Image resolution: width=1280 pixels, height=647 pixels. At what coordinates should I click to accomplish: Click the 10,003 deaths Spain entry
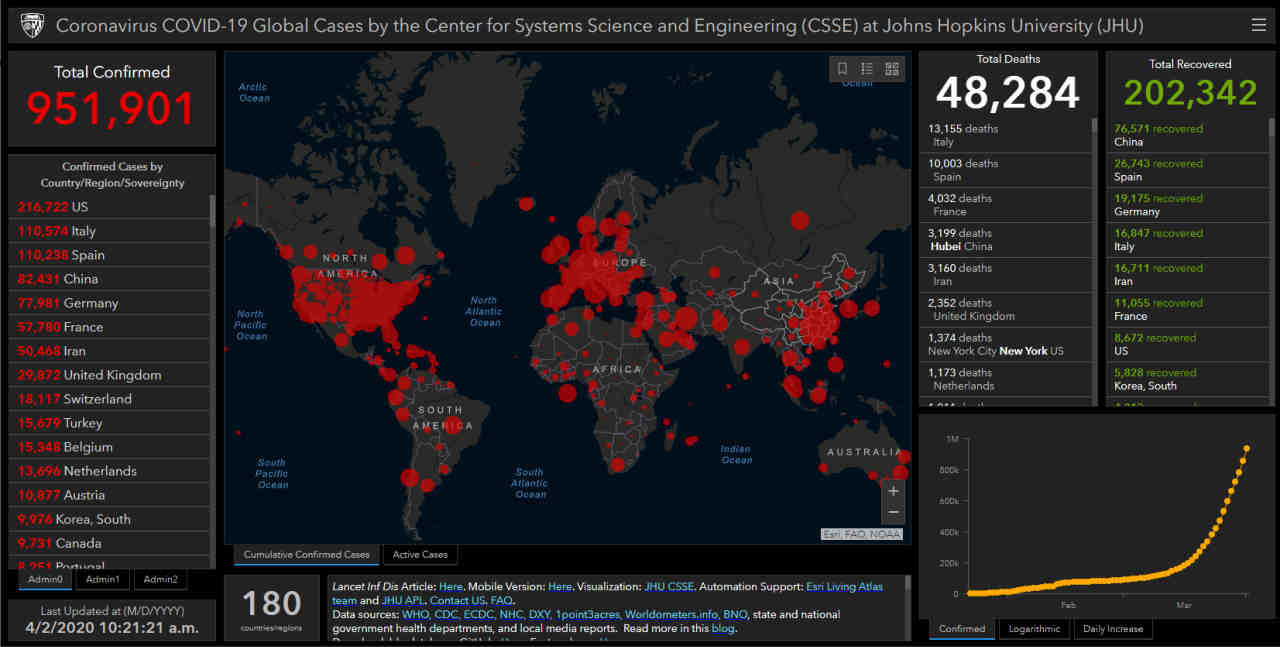pyautogui.click(x=1005, y=170)
